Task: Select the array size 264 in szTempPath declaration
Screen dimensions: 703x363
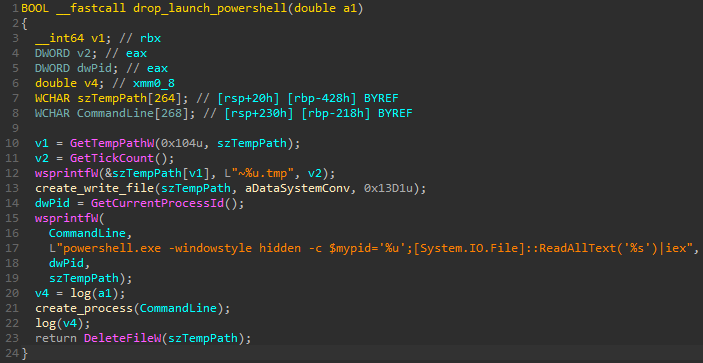Action: pyautogui.click(x=165, y=98)
